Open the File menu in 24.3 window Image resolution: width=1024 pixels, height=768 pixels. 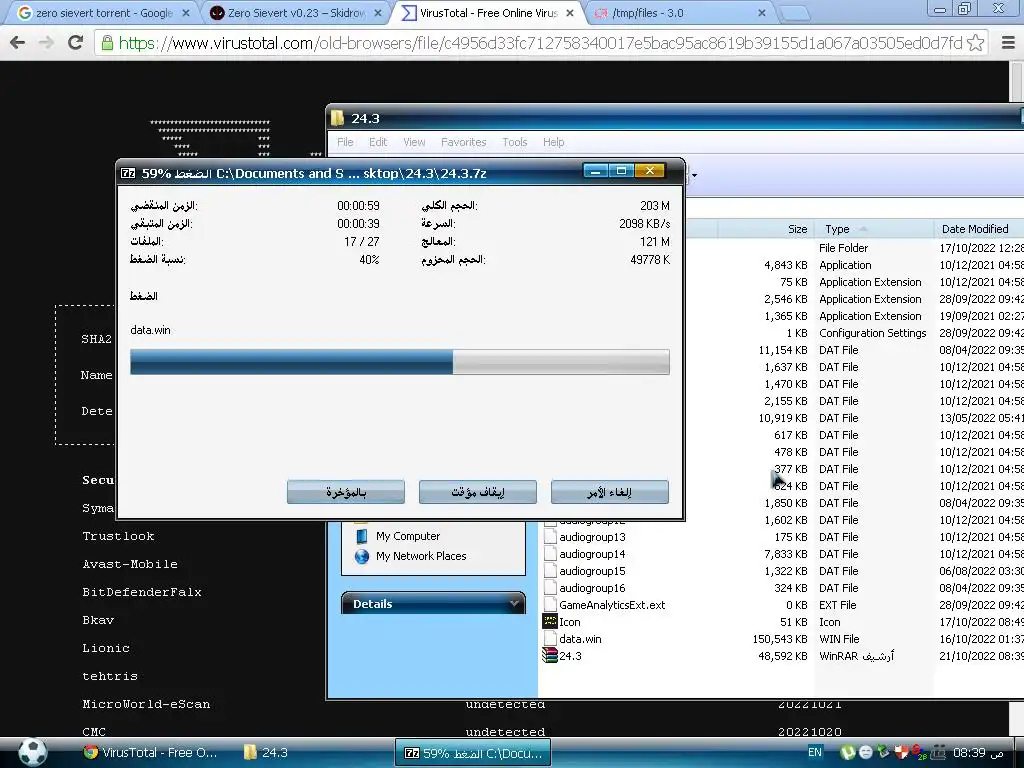coord(345,142)
